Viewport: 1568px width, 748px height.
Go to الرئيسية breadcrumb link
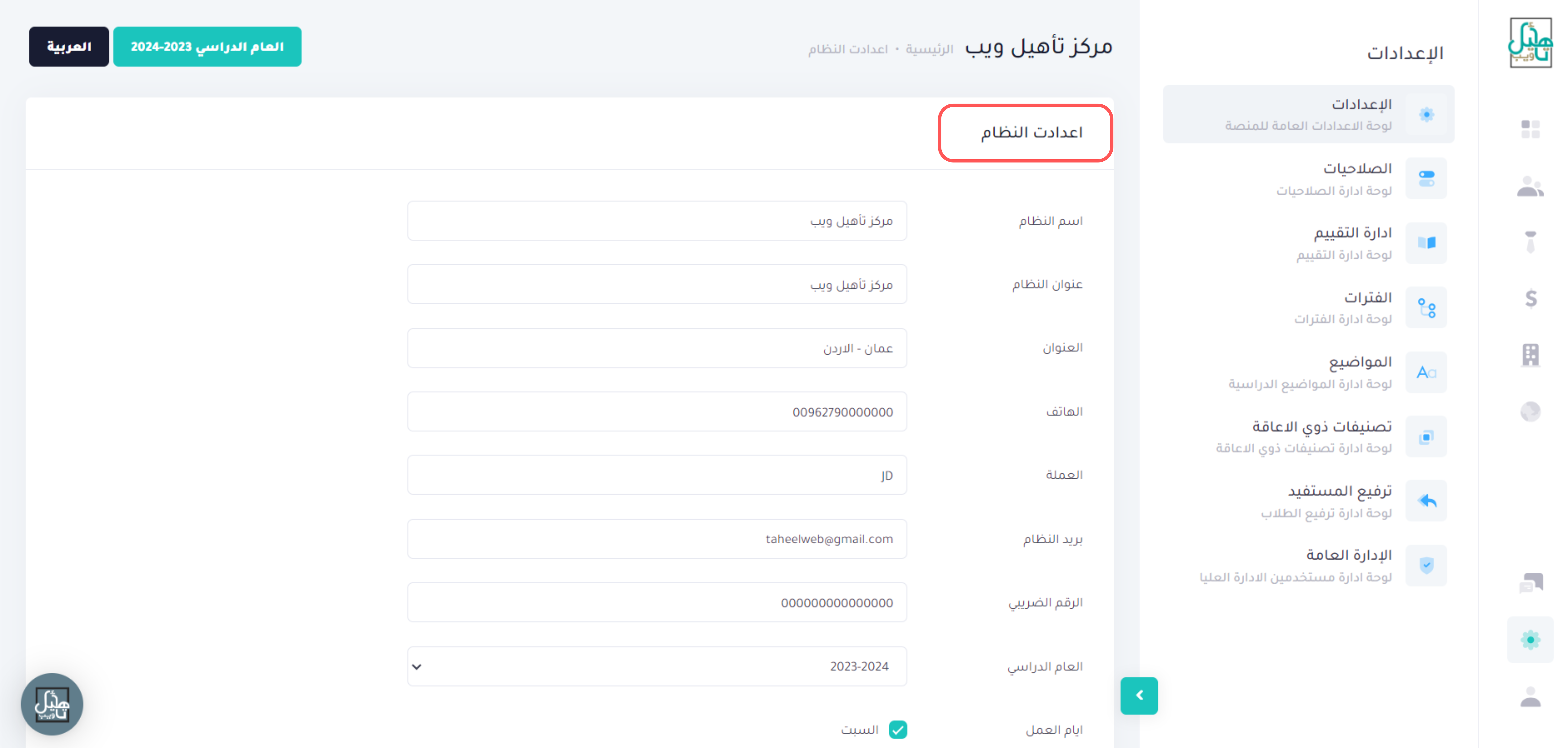coord(929,49)
